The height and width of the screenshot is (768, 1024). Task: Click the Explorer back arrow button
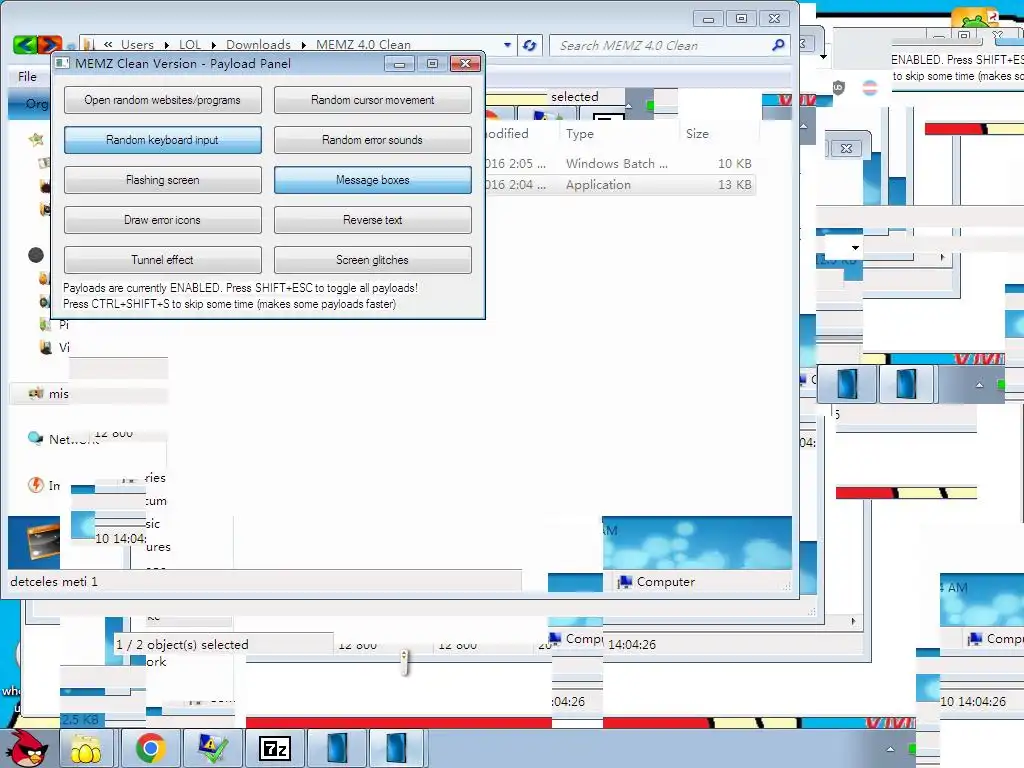click(x=25, y=44)
